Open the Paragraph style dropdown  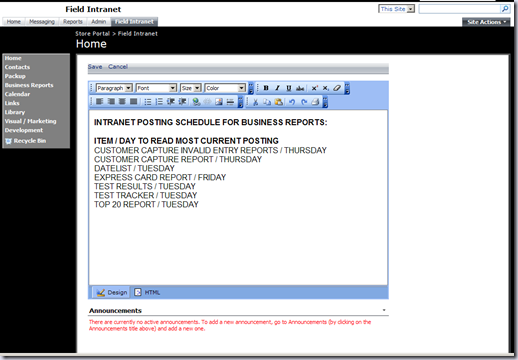(x=114, y=88)
